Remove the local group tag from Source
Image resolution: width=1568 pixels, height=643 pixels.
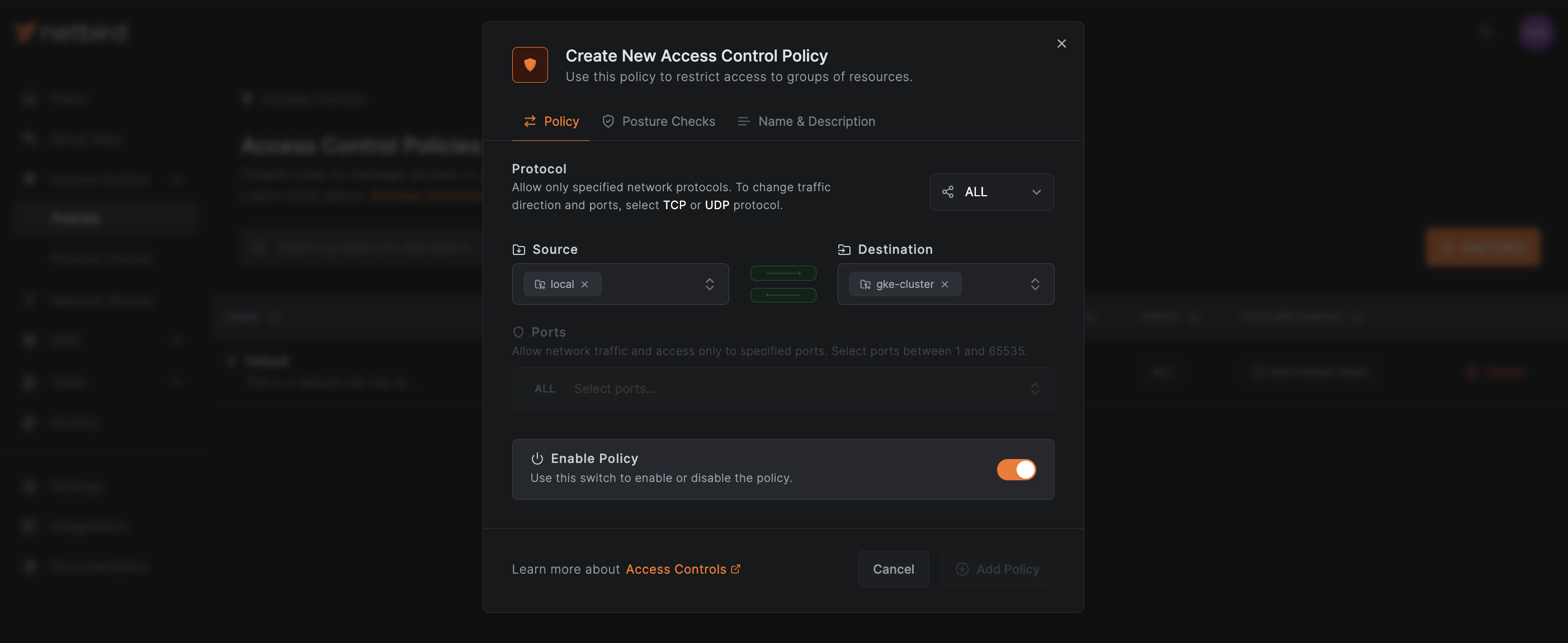(x=584, y=285)
